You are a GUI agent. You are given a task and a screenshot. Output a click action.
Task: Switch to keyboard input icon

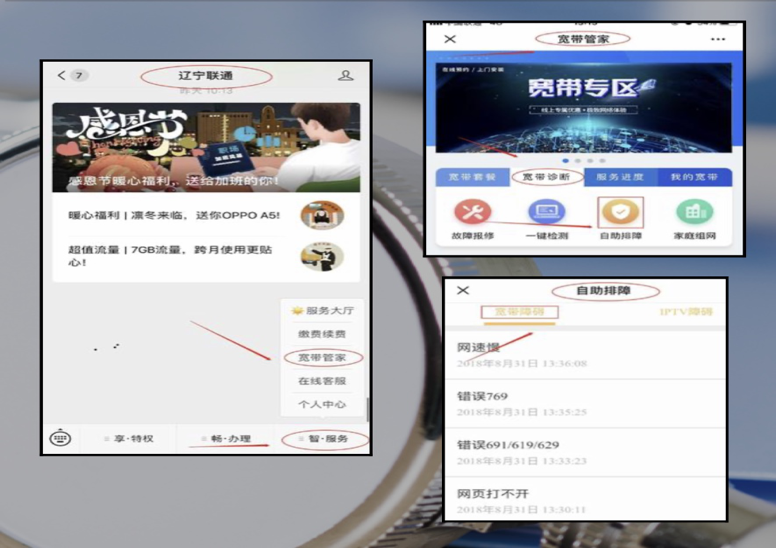coord(60,438)
